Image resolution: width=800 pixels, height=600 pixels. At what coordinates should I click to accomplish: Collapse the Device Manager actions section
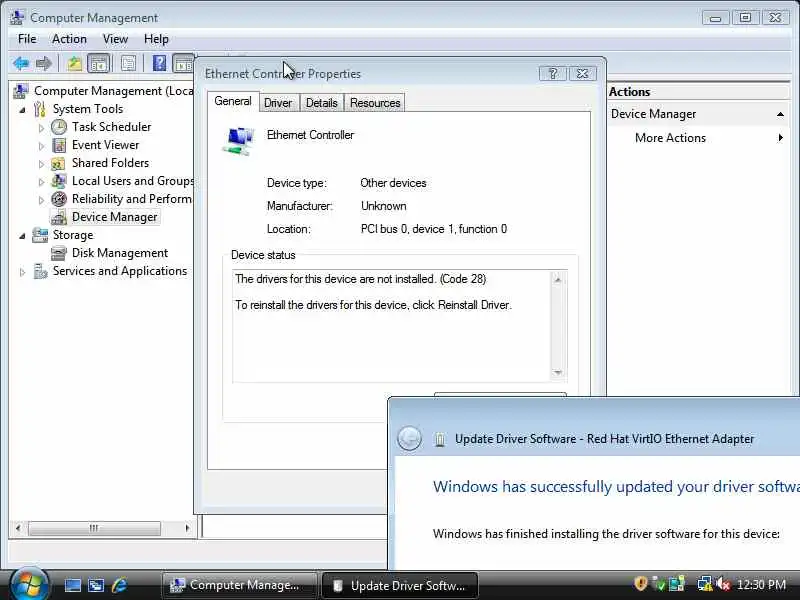pyautogui.click(x=780, y=114)
